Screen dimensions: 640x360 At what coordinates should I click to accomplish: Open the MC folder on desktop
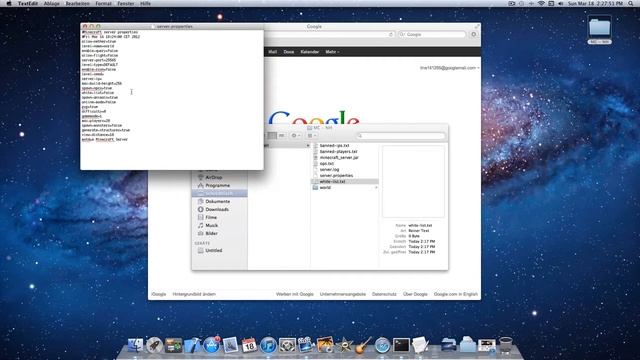point(600,30)
